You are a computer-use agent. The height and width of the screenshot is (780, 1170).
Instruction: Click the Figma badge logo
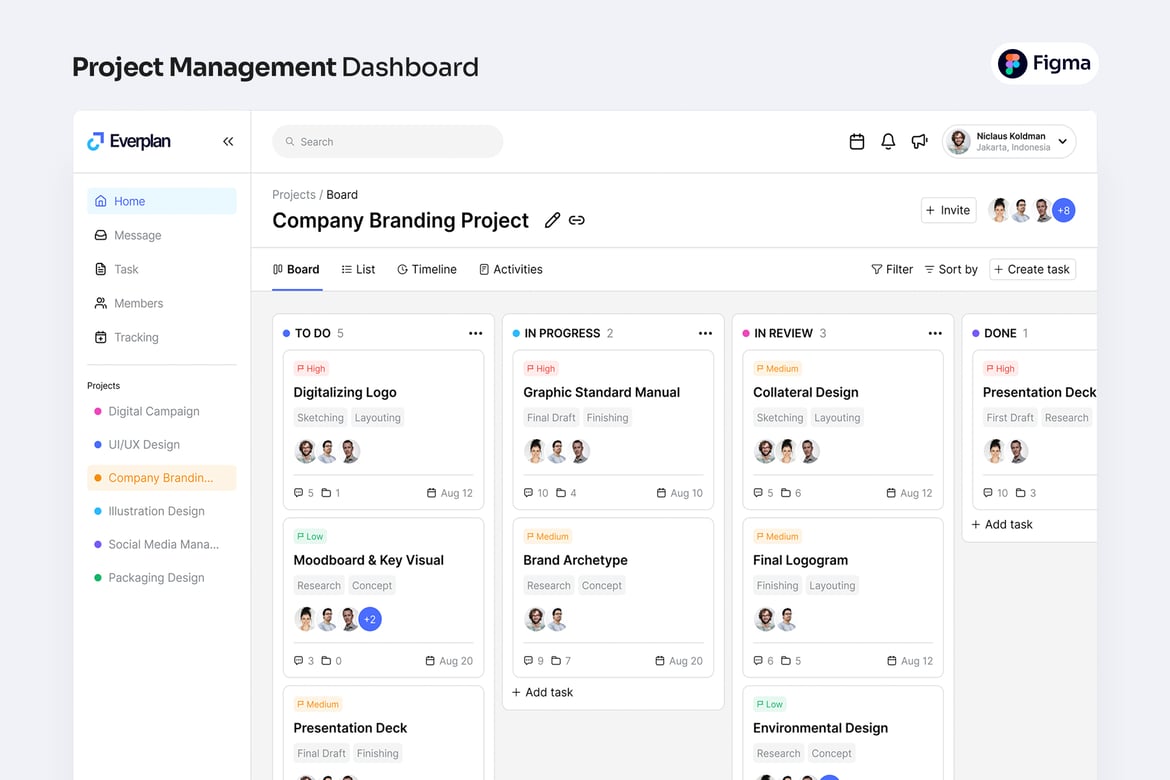1045,63
